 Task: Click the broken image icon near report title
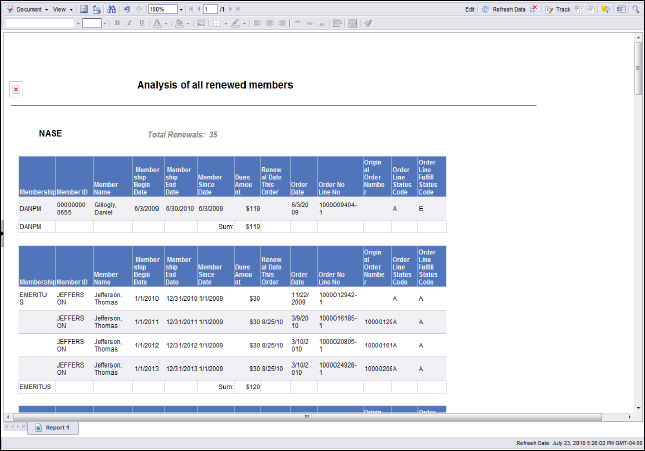[16, 90]
